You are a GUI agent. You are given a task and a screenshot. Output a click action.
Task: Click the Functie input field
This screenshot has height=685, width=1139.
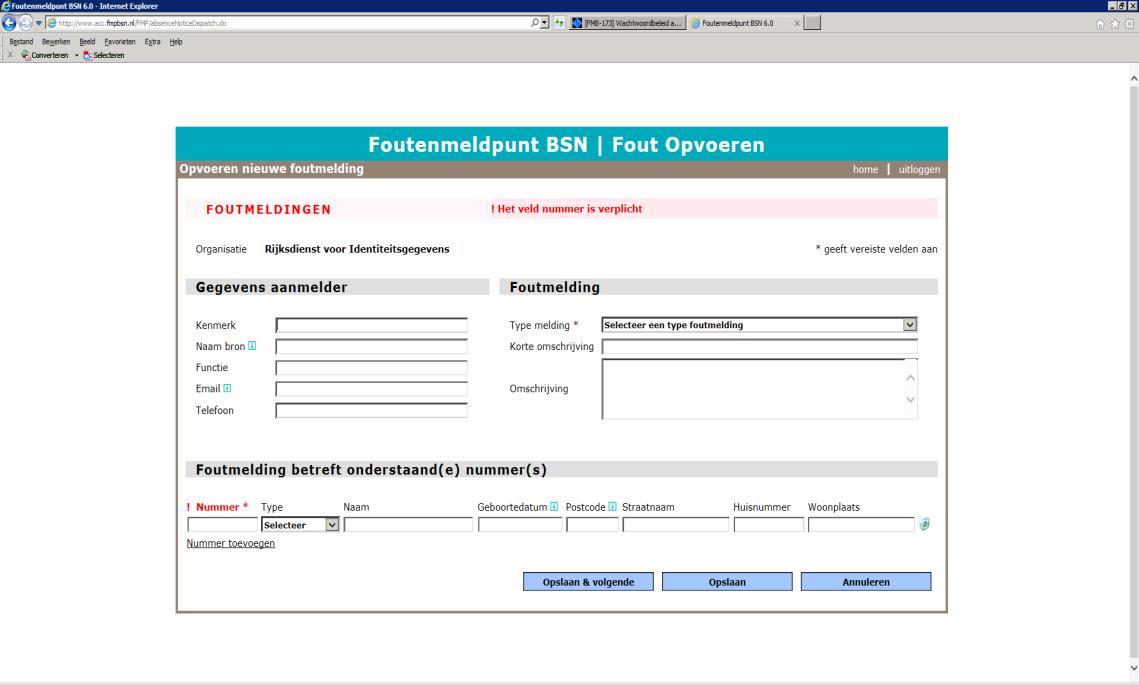pyautogui.click(x=371, y=368)
